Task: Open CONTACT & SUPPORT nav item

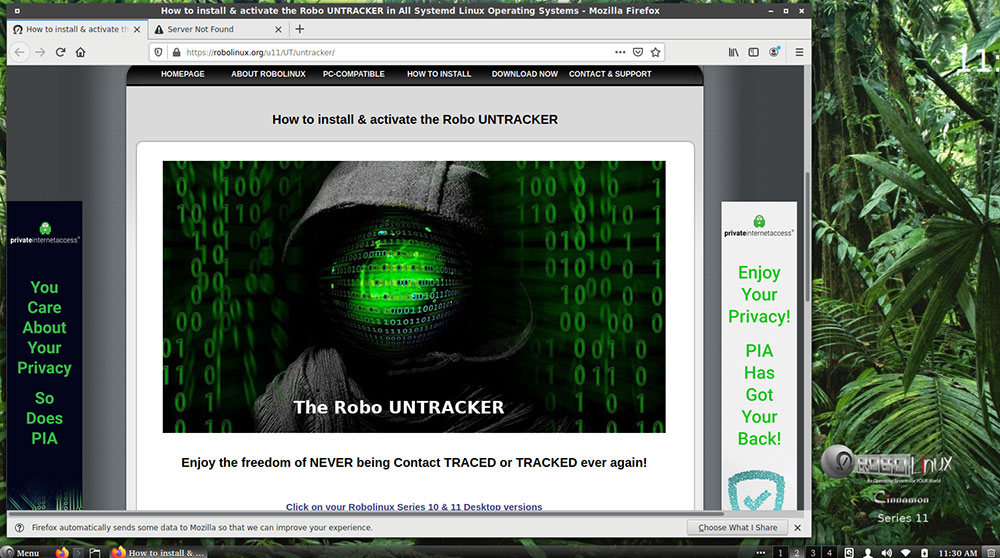Action: pos(610,74)
